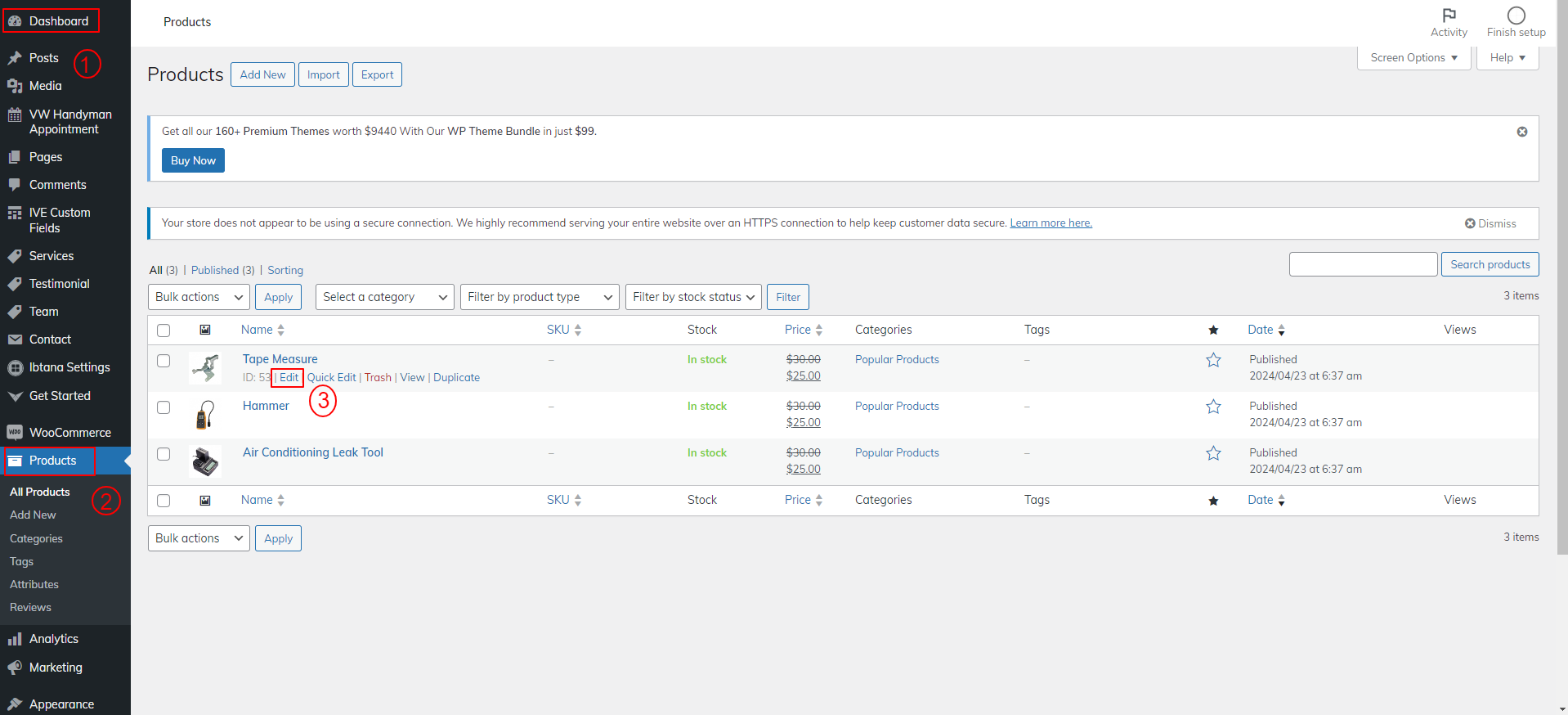Click the Add New product button

click(x=262, y=74)
